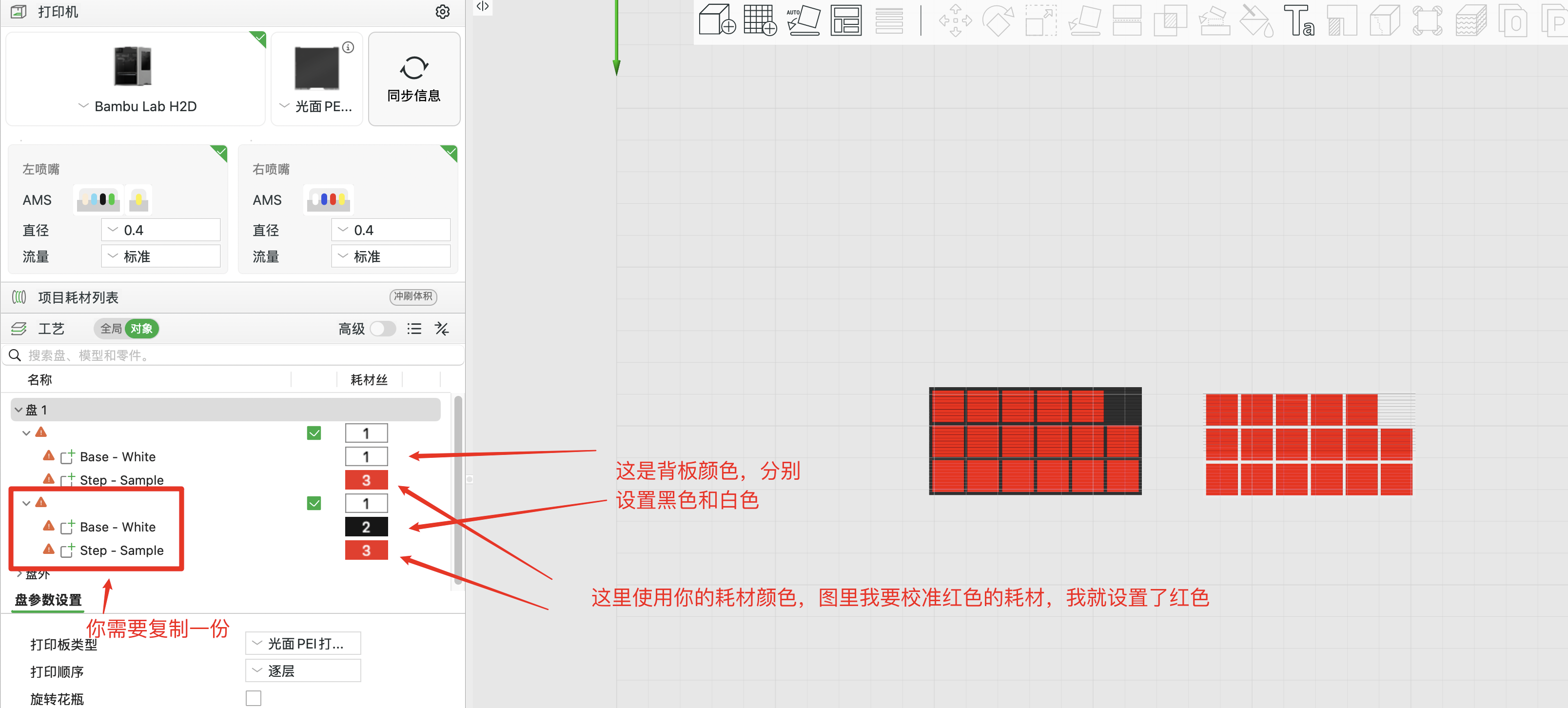
Task: Open the 左喷嘴 直径 0.4 dropdown
Action: [x=161, y=230]
